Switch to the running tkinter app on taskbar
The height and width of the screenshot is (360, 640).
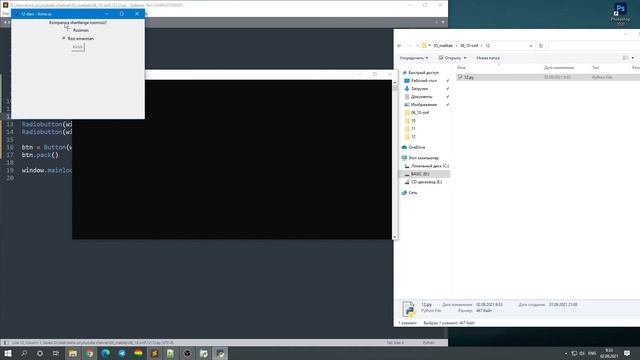tap(220, 353)
